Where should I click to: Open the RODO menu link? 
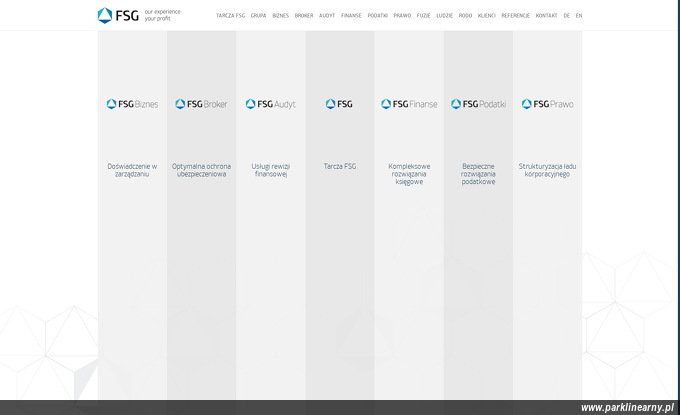point(465,16)
